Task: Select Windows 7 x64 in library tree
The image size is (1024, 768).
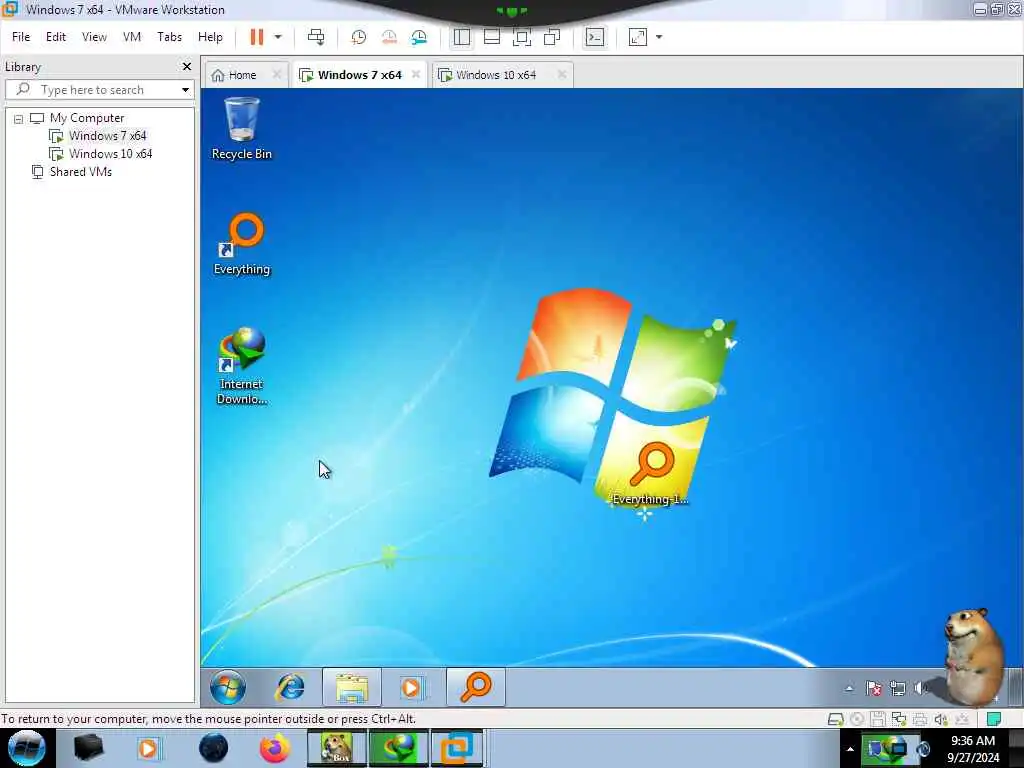Action: tap(108, 136)
